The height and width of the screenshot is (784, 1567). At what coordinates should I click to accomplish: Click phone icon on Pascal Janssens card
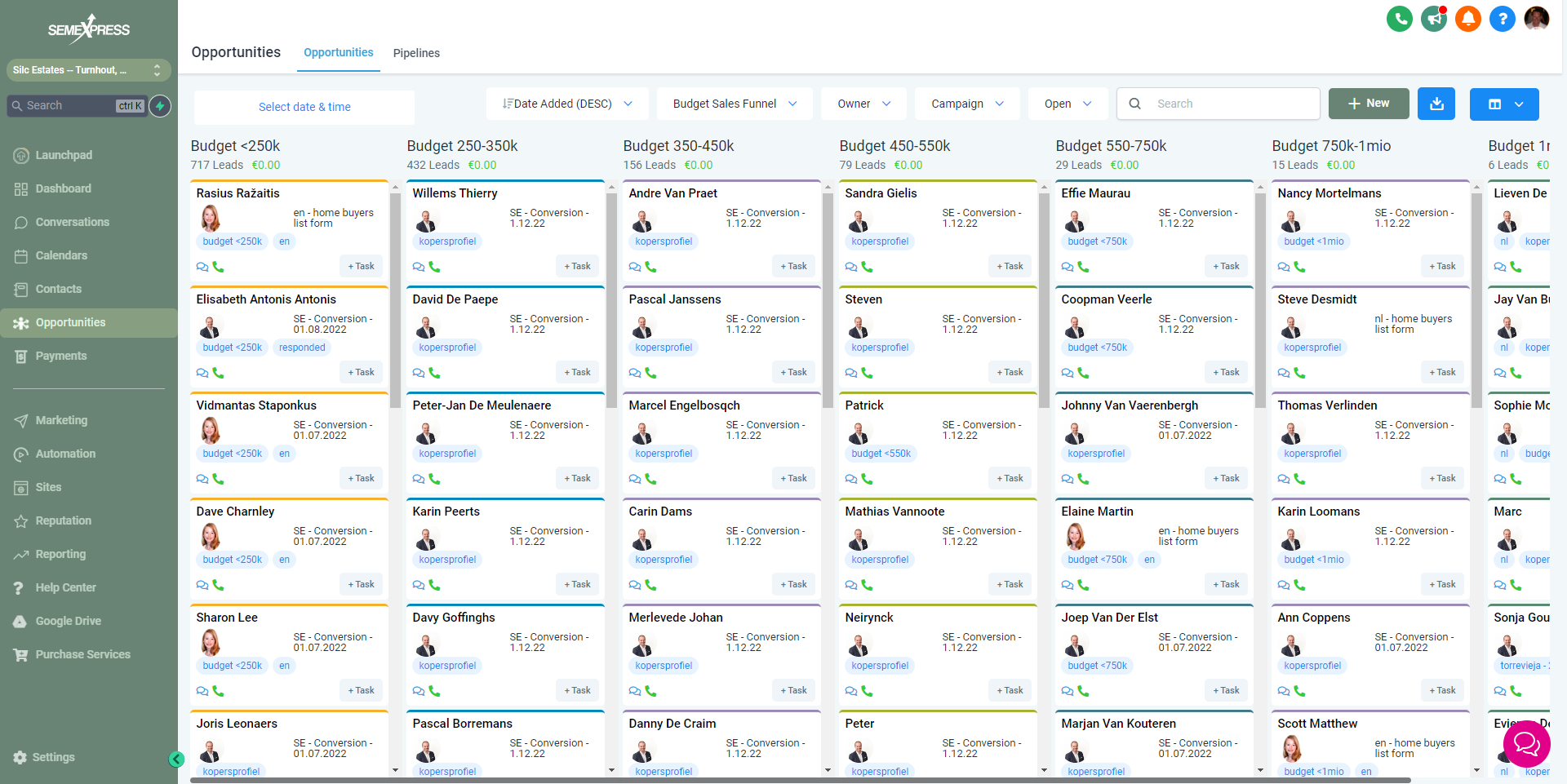650,373
